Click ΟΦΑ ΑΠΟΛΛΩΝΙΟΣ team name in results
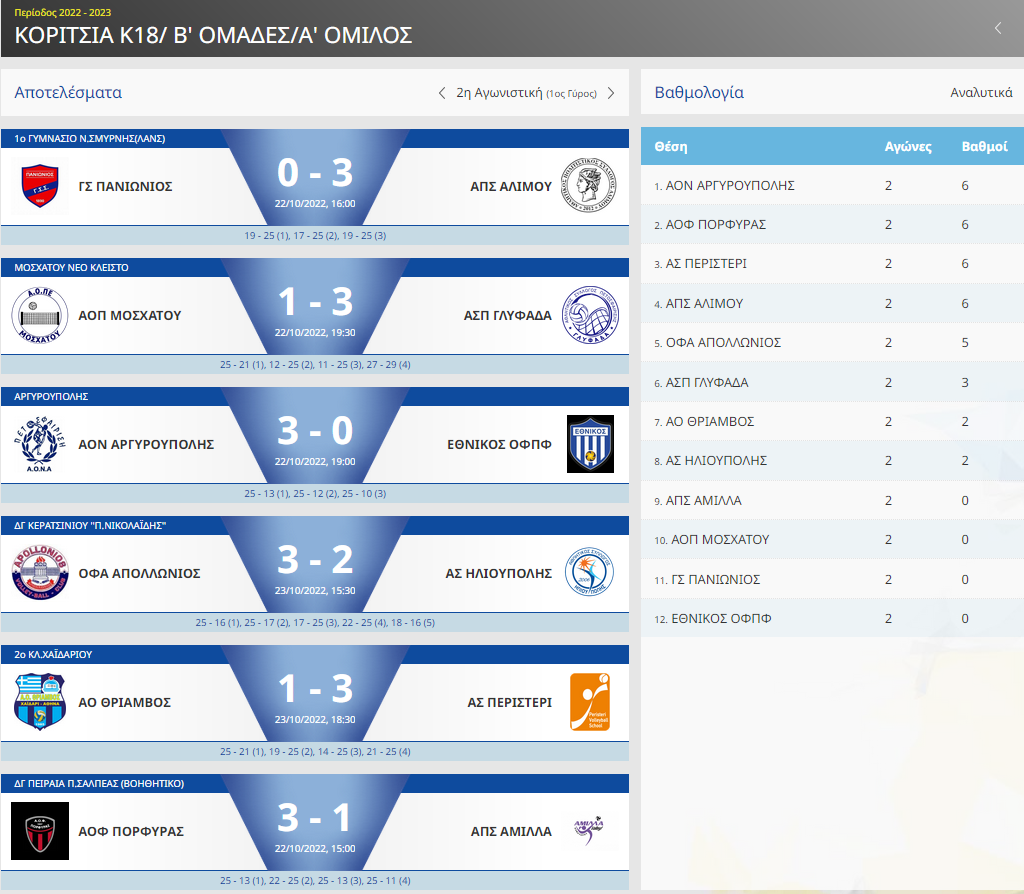 pos(139,573)
